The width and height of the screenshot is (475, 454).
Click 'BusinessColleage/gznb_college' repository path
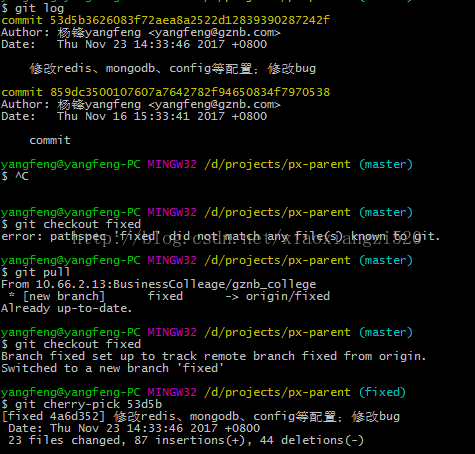click(214, 284)
